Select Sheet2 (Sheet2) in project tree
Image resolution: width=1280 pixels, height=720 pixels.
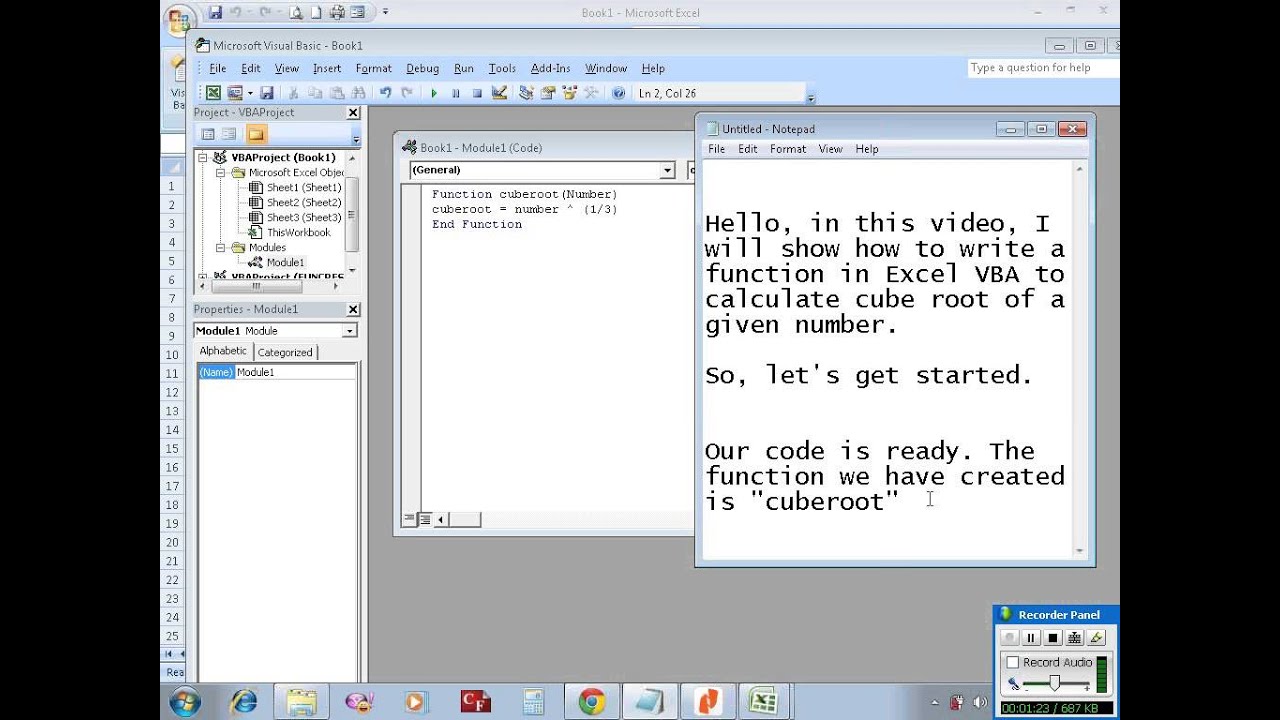[303, 203]
